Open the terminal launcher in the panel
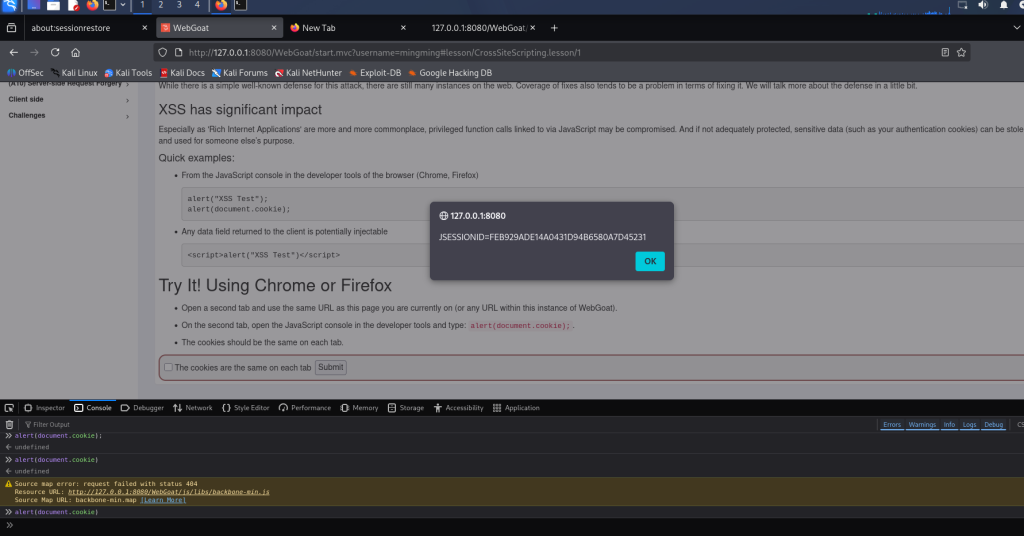This screenshot has height=536, width=1024. tap(109, 5)
